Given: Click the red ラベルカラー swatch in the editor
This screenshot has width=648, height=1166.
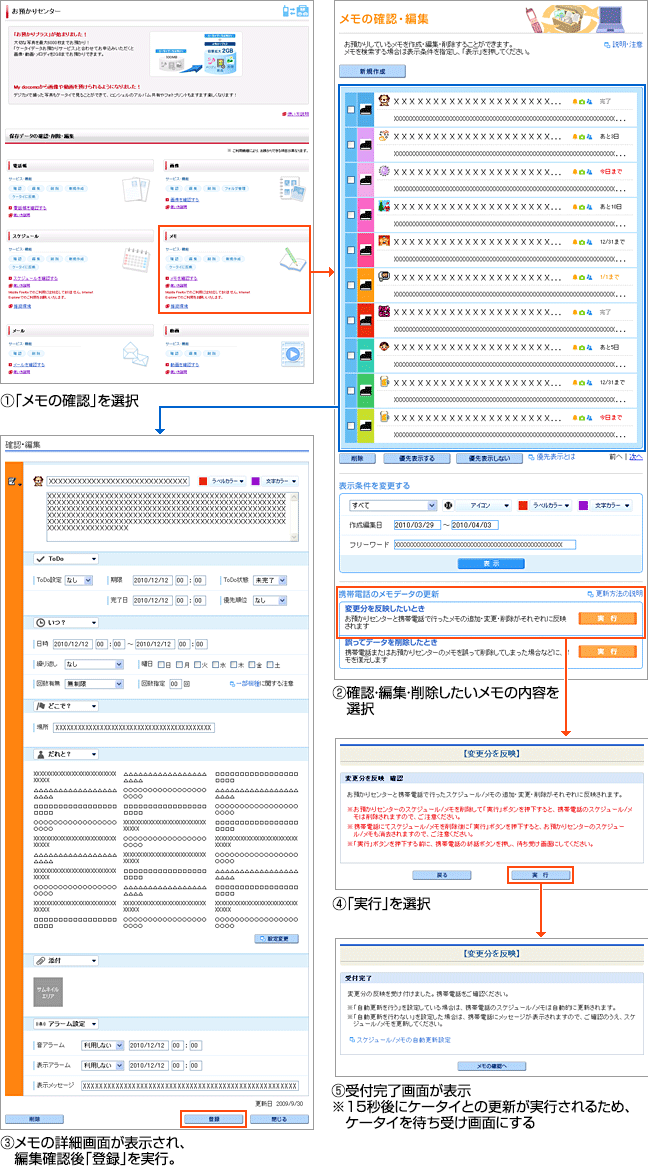Looking at the screenshot, I should coord(203,481).
